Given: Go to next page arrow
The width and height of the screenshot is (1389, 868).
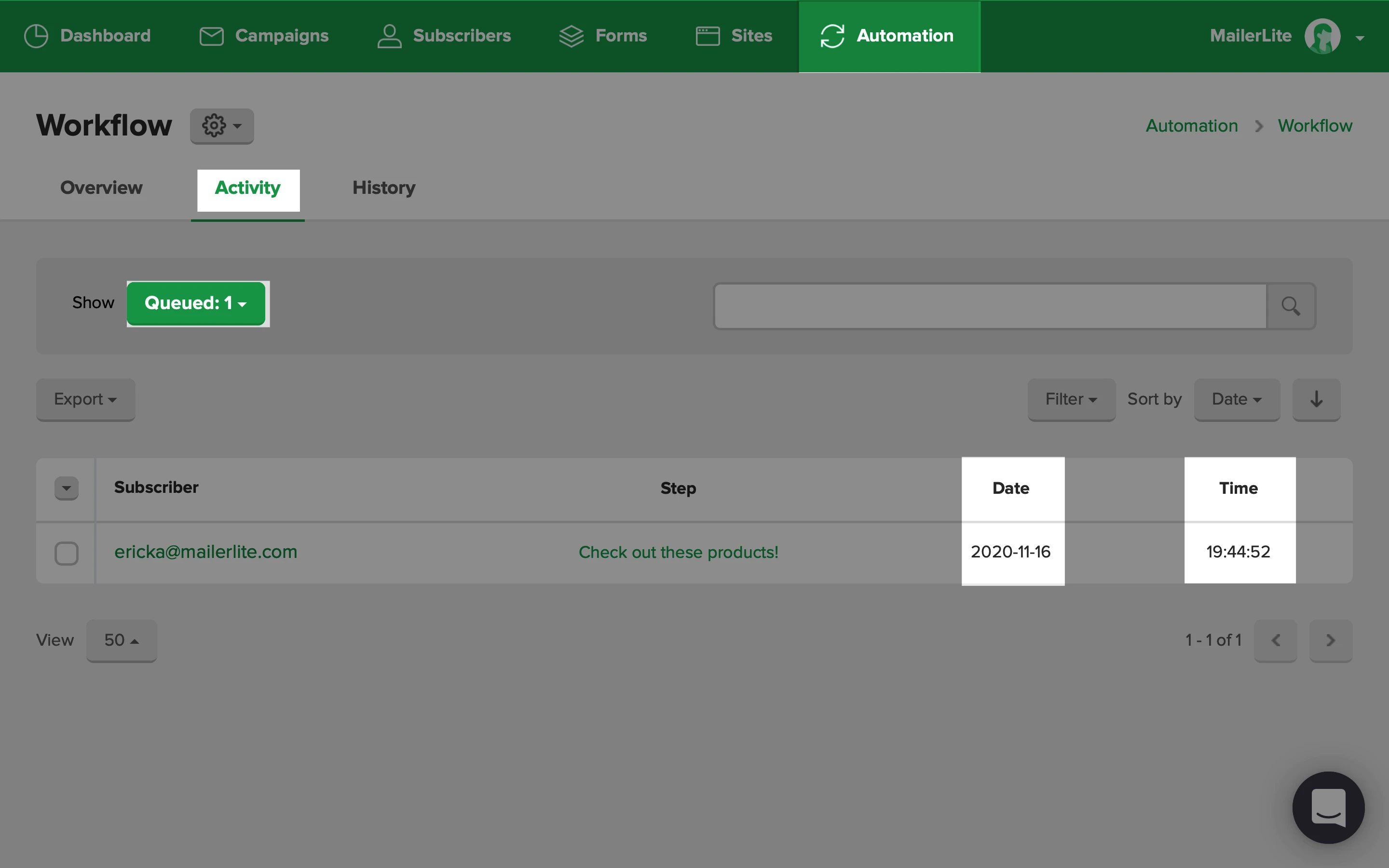Looking at the screenshot, I should [x=1330, y=640].
